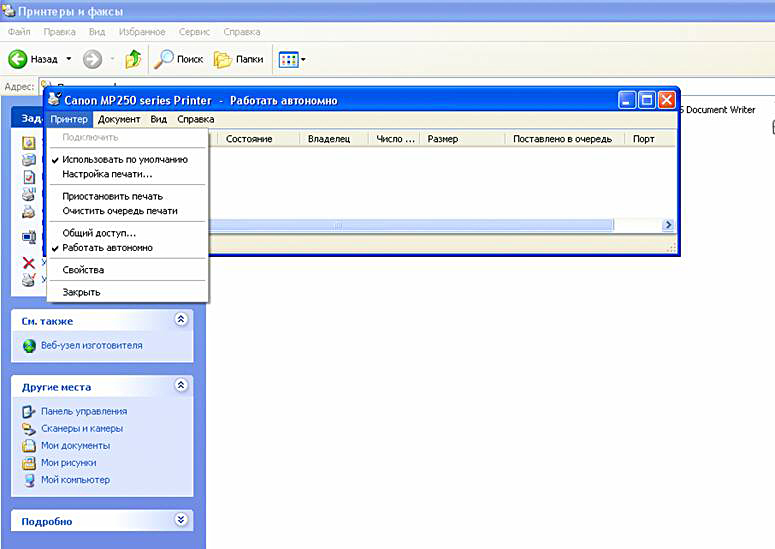Collapse the Другие места panel
This screenshot has width=775, height=549.
pos(181,385)
